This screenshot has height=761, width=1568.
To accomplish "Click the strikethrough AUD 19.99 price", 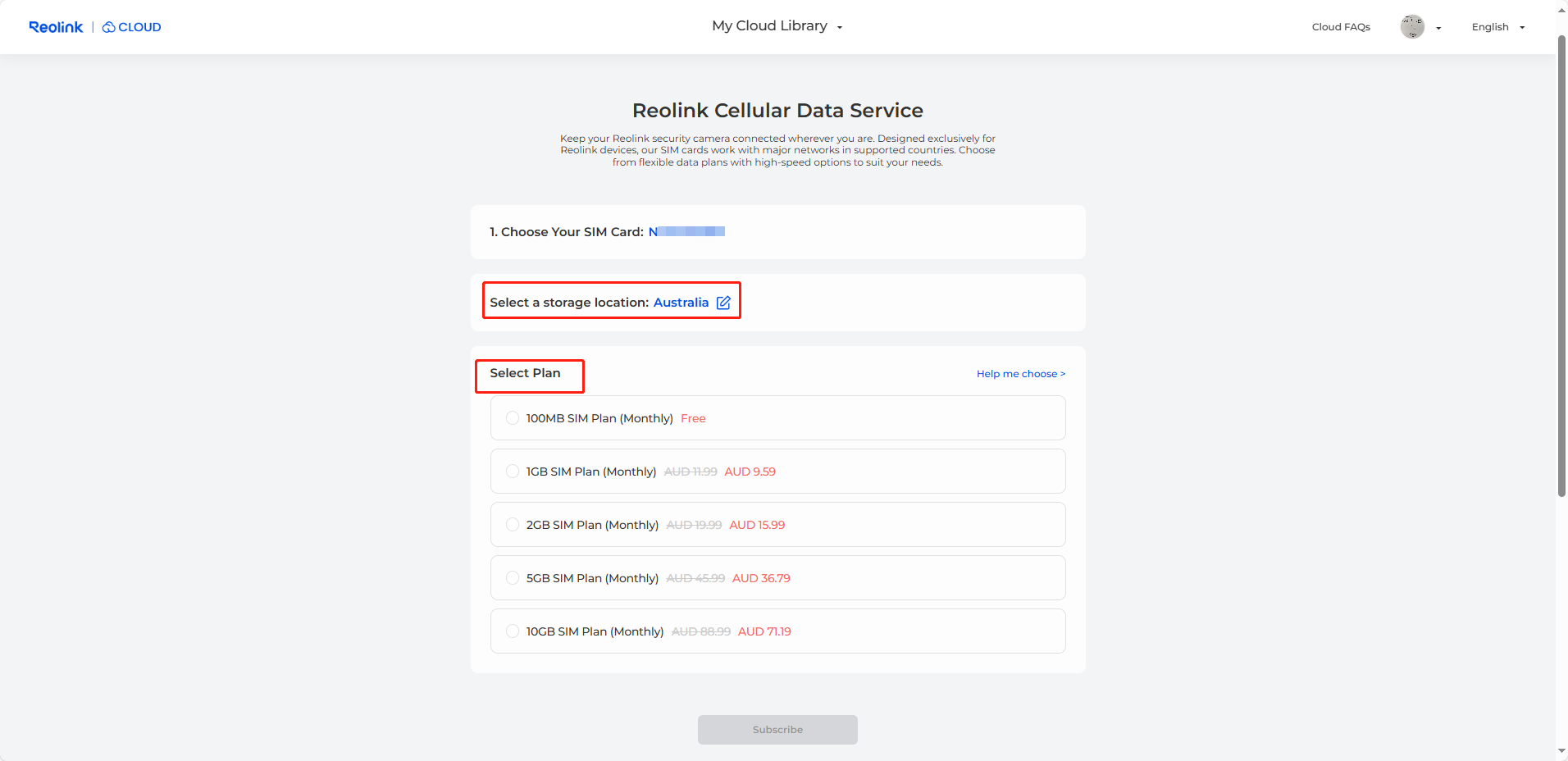I will pos(694,525).
